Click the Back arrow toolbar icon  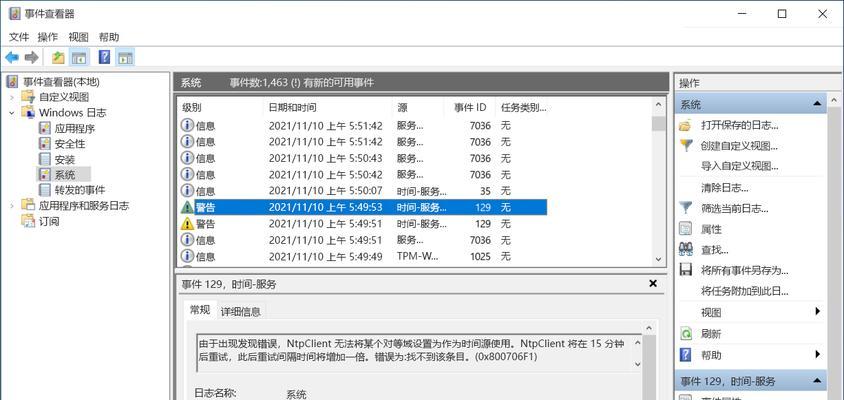(x=12, y=58)
